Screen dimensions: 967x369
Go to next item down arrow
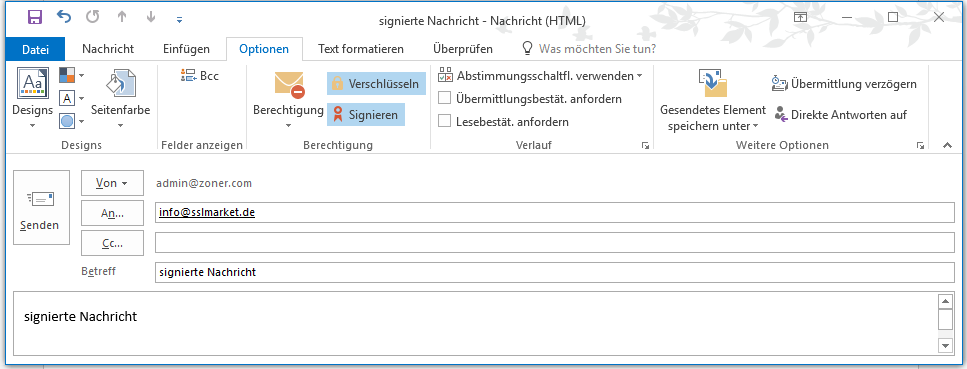click(151, 18)
